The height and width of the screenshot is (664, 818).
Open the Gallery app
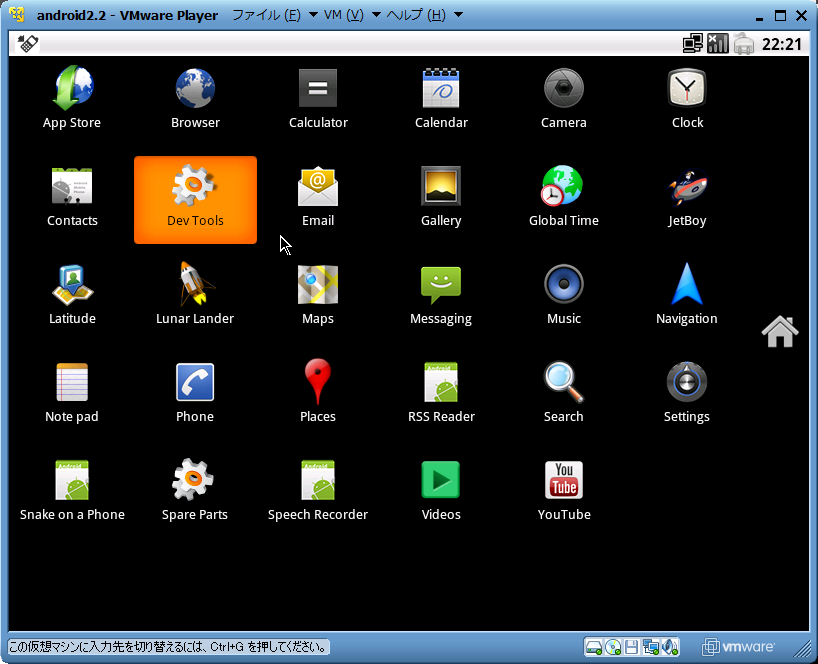441,197
